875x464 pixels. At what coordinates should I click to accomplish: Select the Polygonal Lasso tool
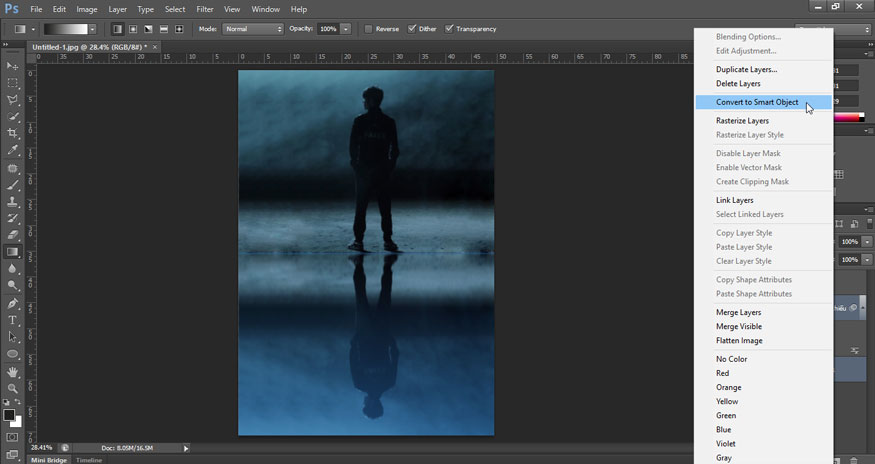click(12, 99)
